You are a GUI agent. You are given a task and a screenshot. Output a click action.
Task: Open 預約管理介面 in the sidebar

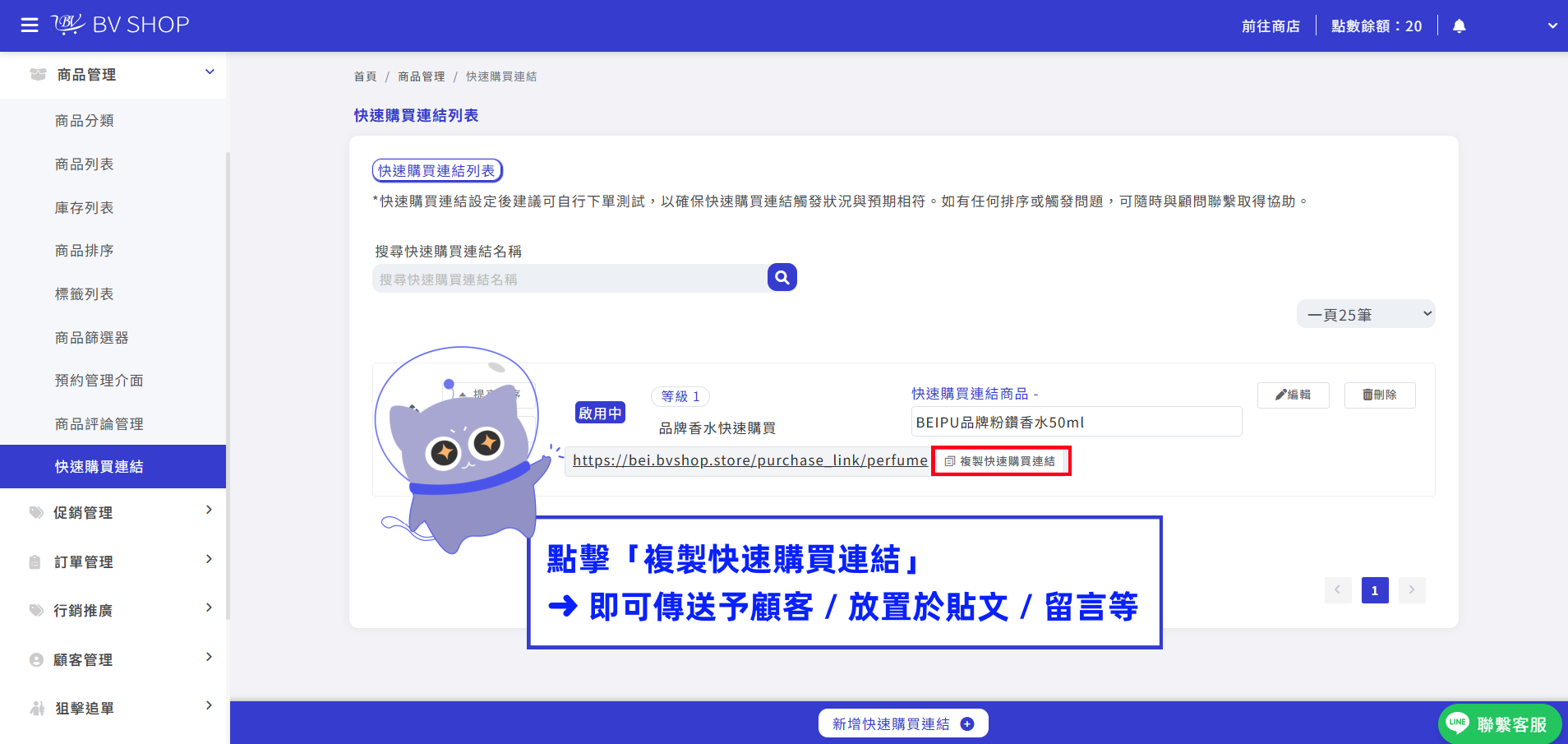[99, 381]
